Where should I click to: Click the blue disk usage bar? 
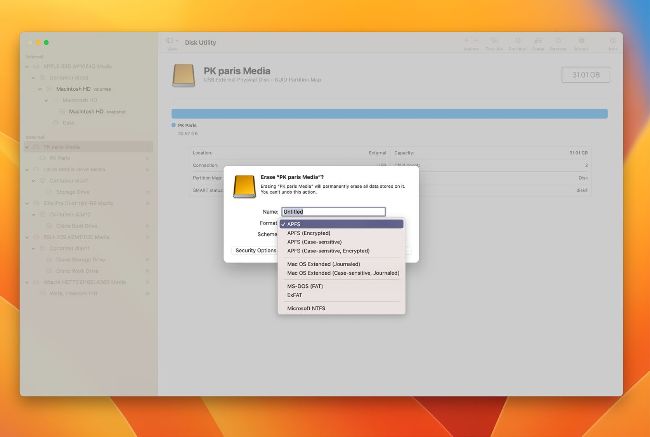click(389, 114)
